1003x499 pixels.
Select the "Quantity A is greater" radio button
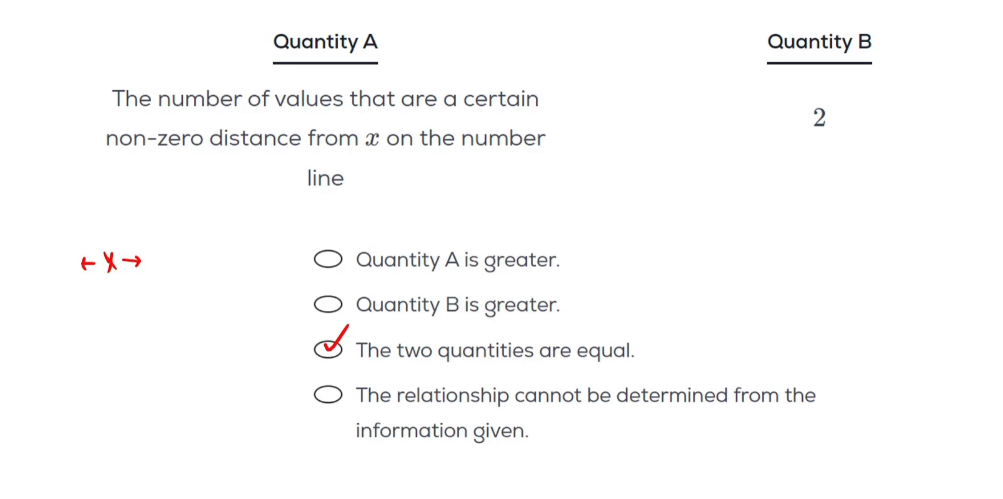tap(328, 260)
